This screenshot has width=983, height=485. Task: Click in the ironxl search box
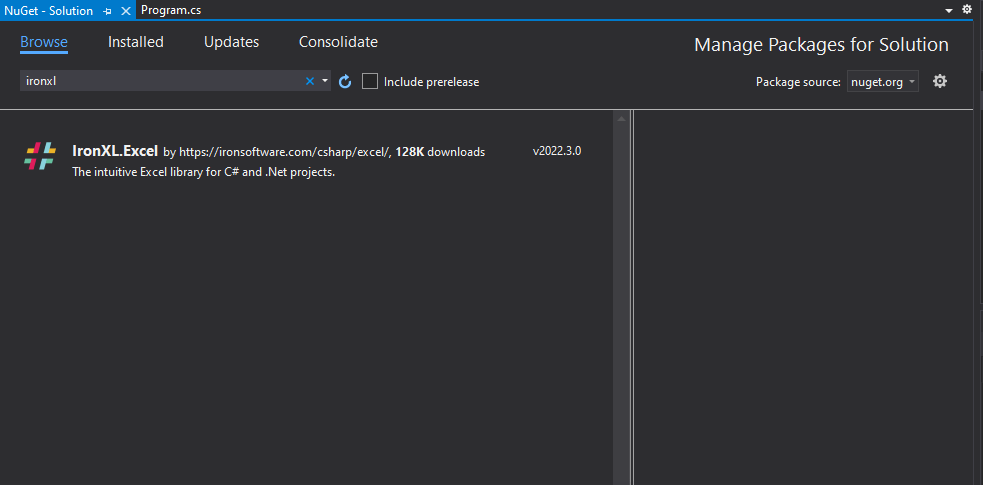(x=160, y=81)
